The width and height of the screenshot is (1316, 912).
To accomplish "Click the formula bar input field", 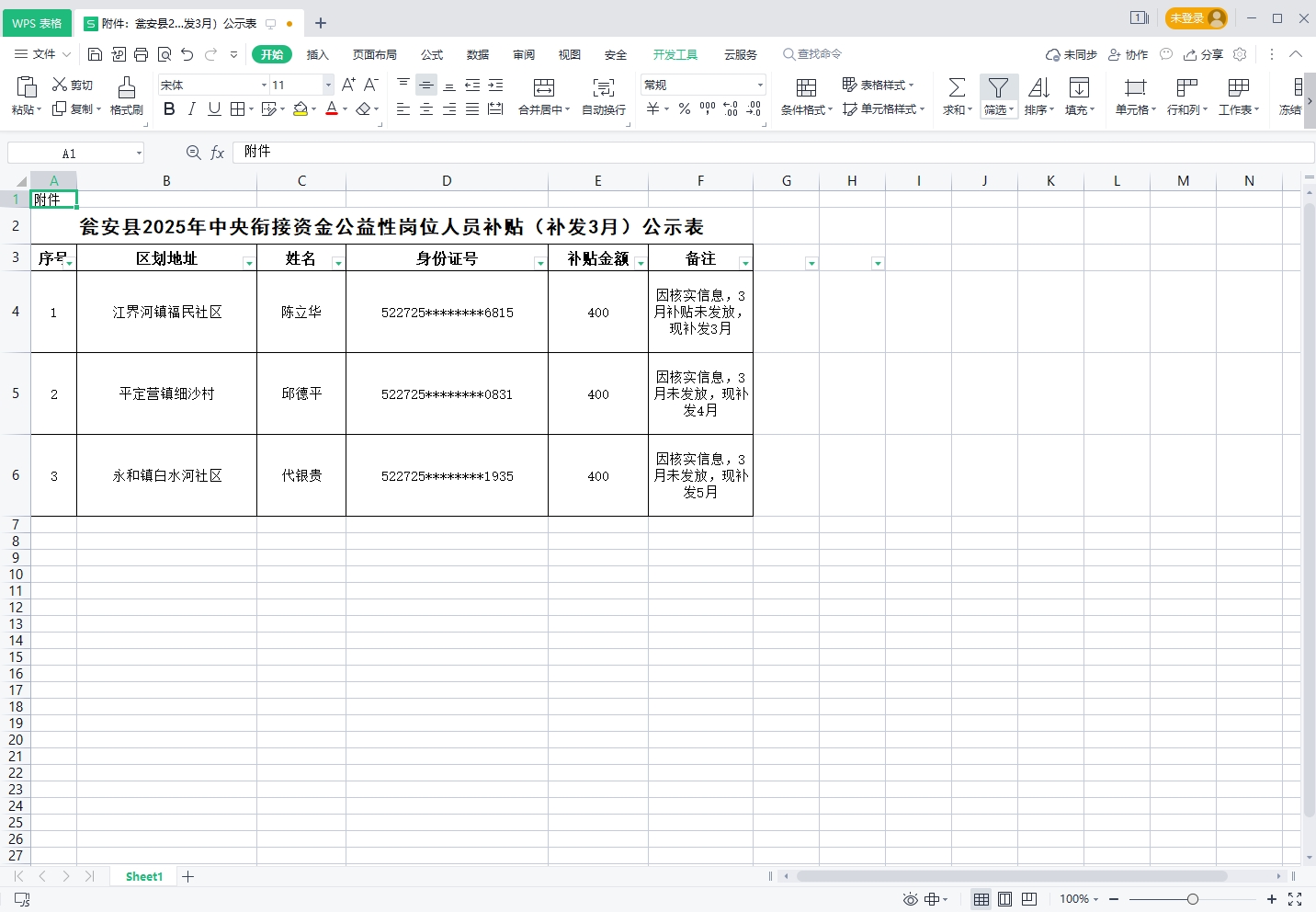I will 773,152.
